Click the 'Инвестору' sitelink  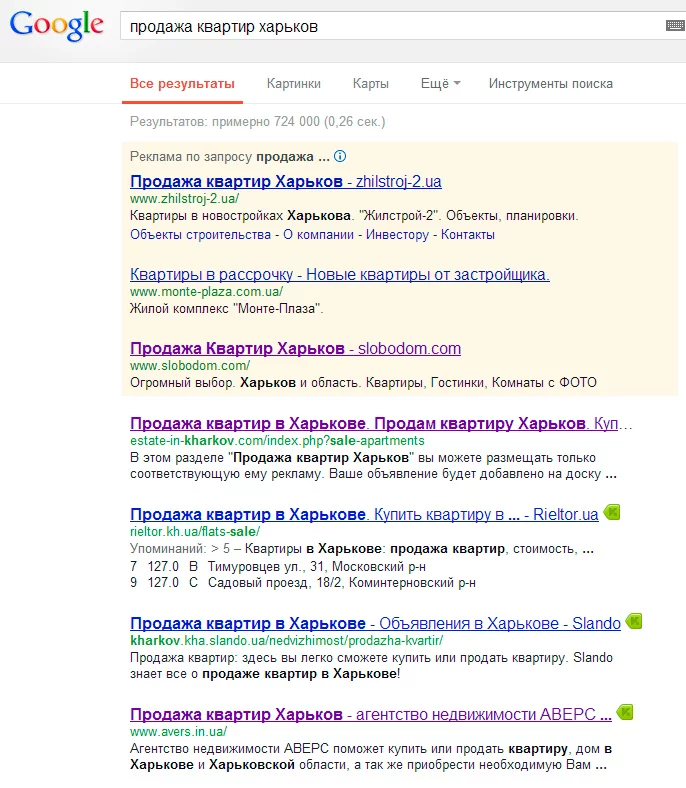[398, 235]
